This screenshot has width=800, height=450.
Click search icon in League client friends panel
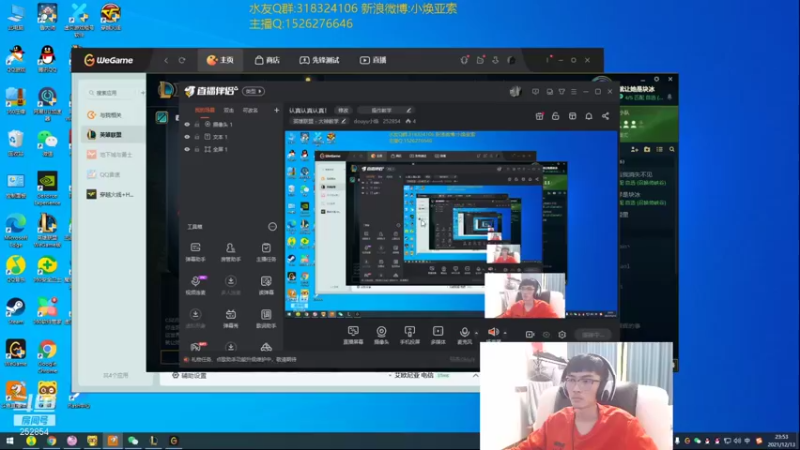click(x=672, y=149)
